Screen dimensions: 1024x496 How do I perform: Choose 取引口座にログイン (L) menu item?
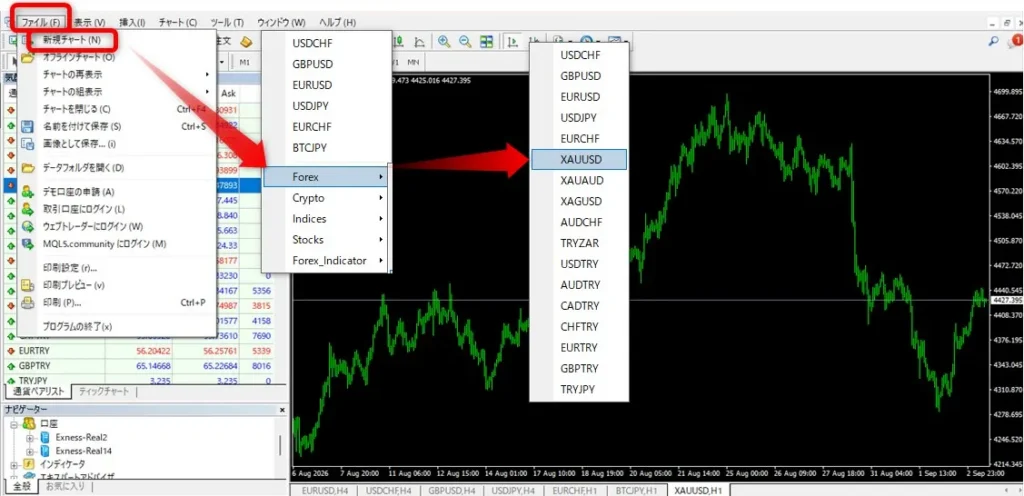coord(116,209)
